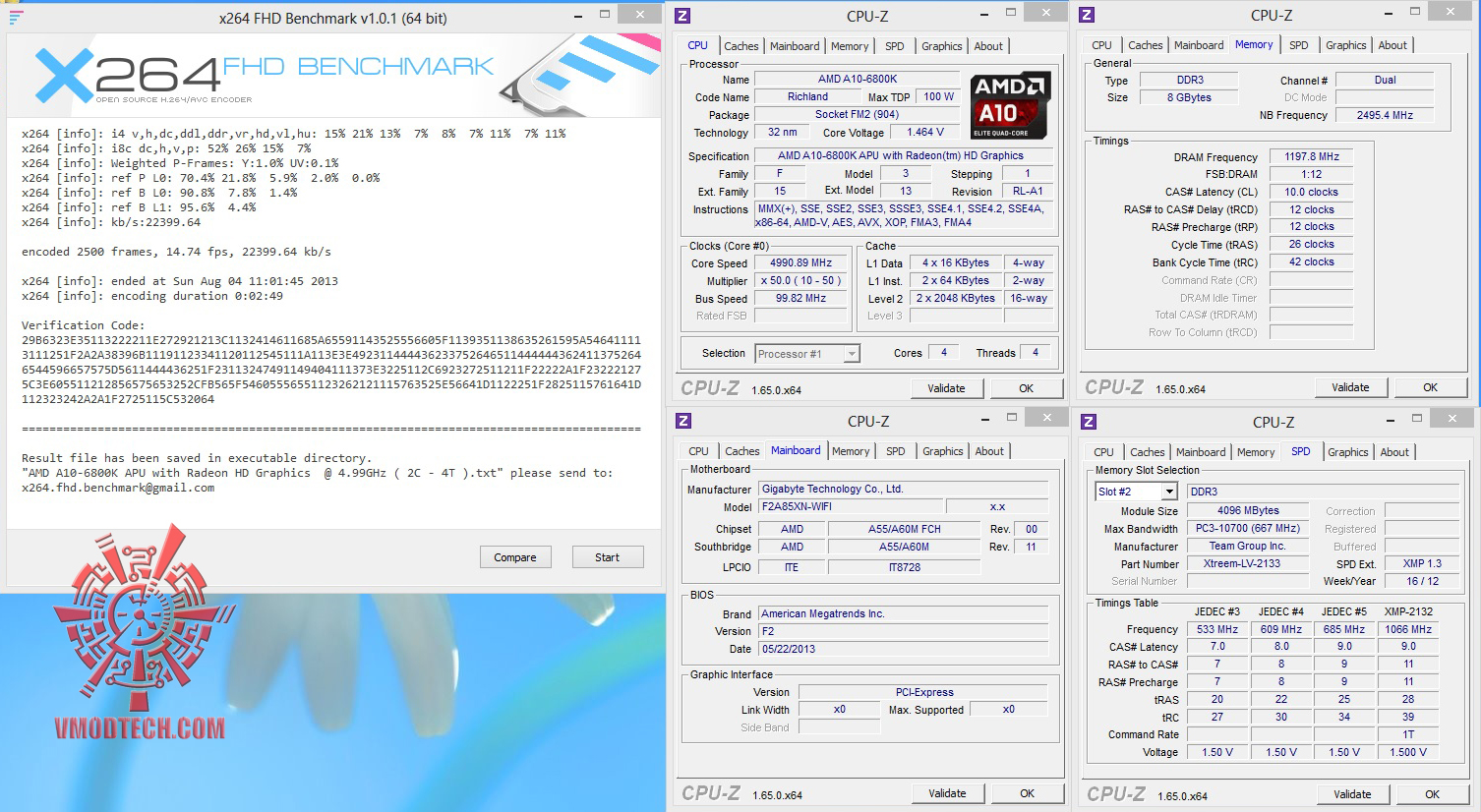Click OK in the CPU-Z Timings window

(1430, 387)
